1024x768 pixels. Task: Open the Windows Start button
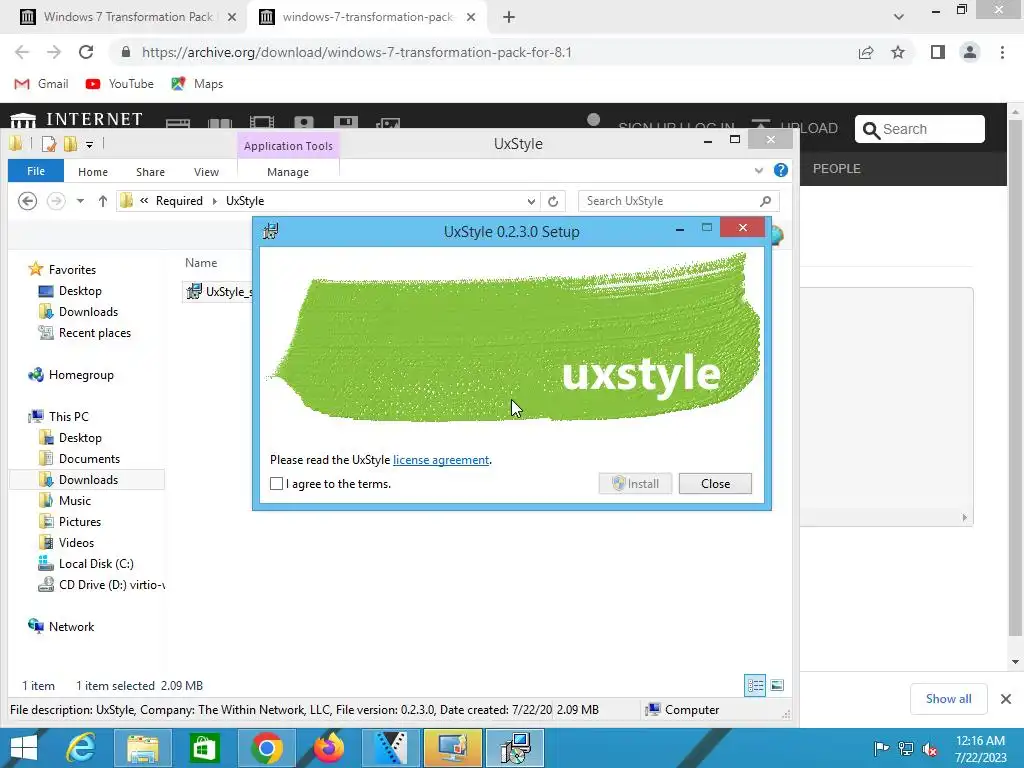pos(24,748)
